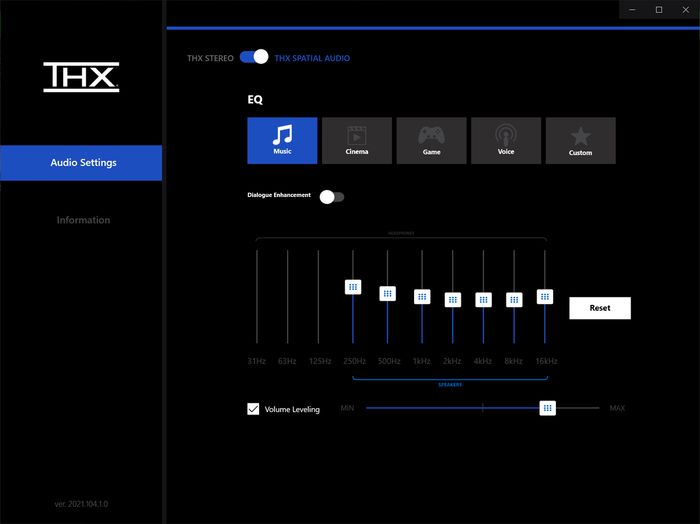Toggle THX Stereo / Spatial Audio switch
Viewport: 700px width, 524px height.
tap(254, 57)
